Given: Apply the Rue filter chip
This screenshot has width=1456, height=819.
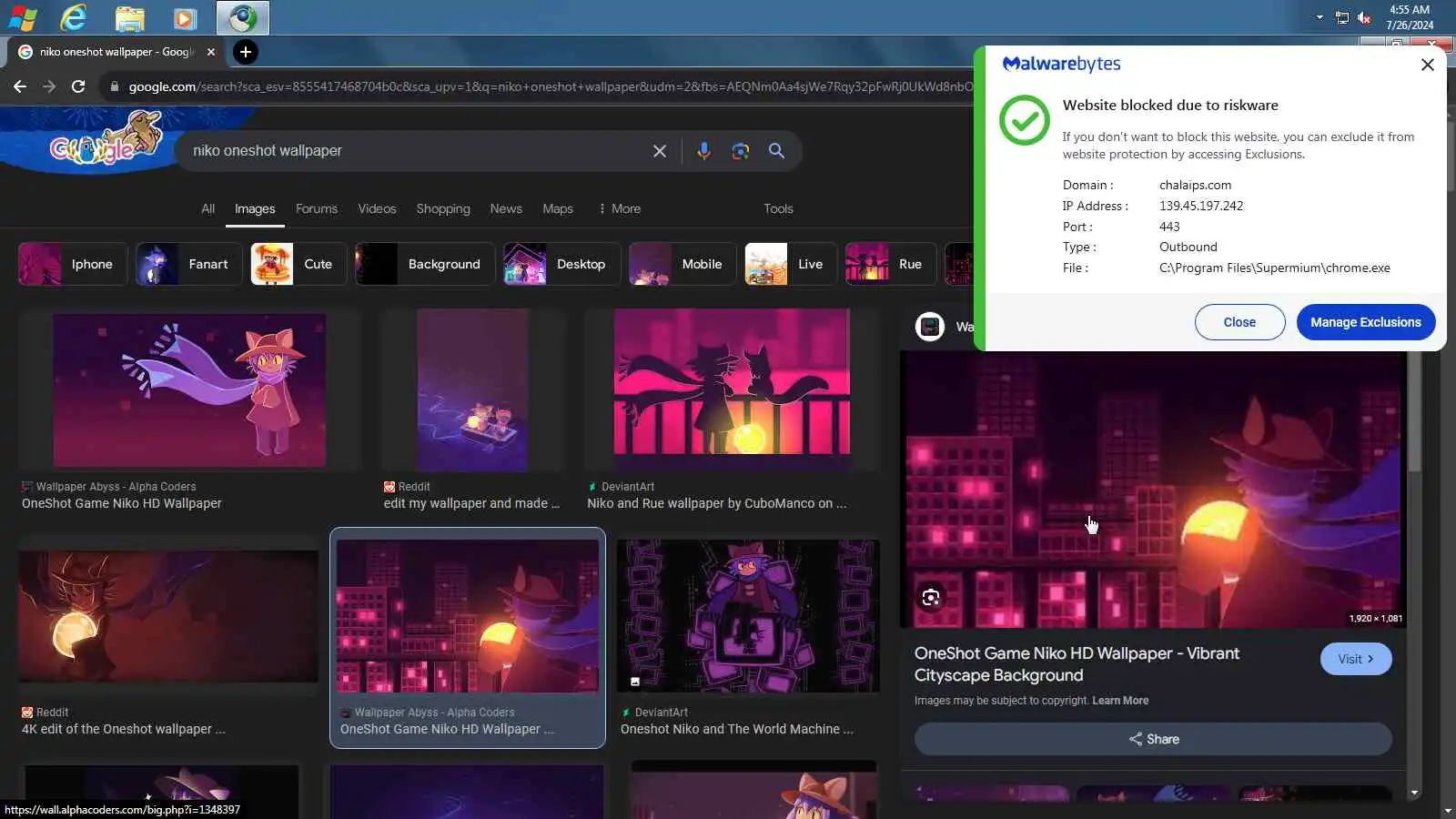Looking at the screenshot, I should [891, 264].
